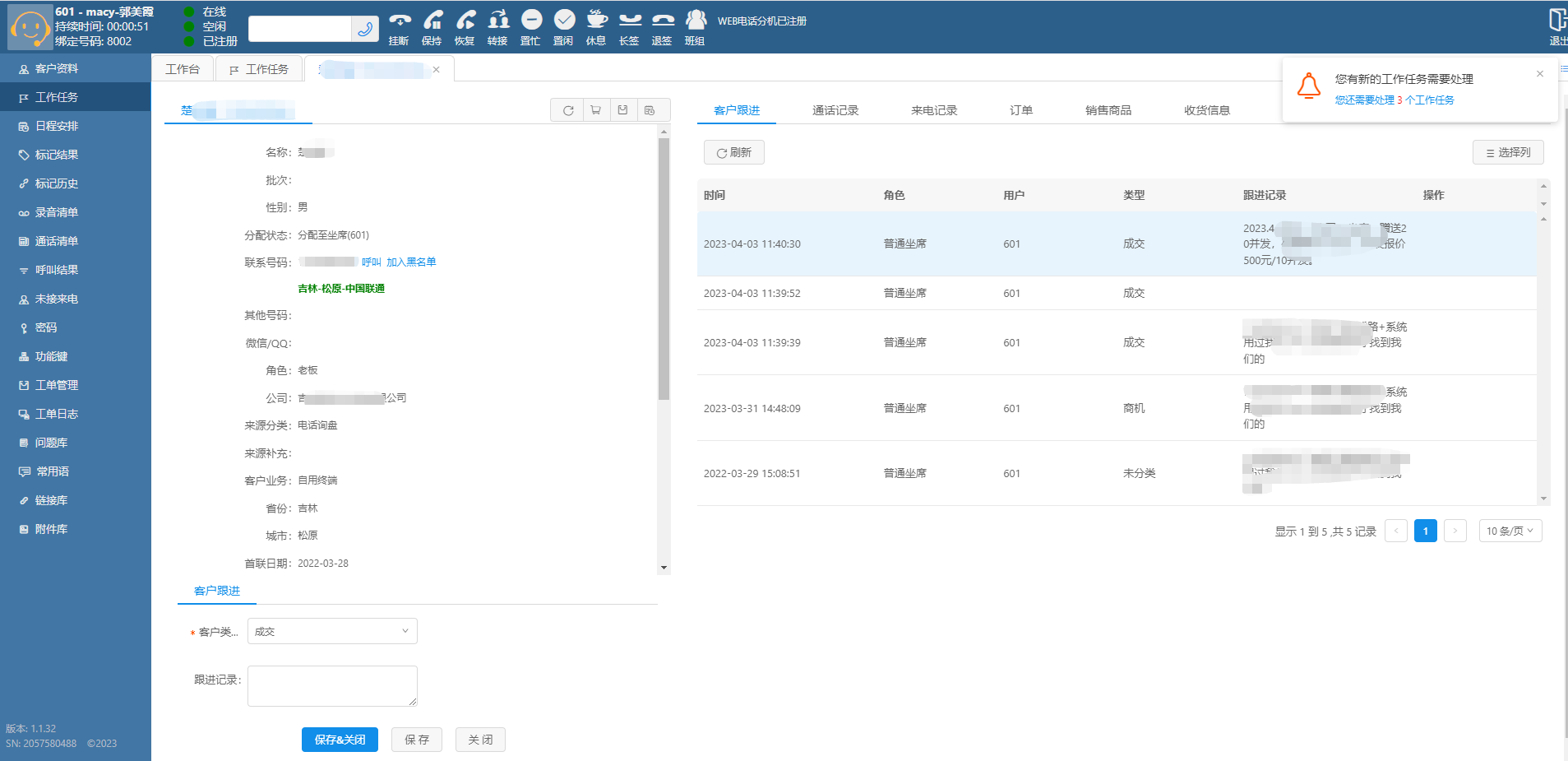Click the refresh icon in customer toolbar
1568x761 pixels.
[x=568, y=110]
